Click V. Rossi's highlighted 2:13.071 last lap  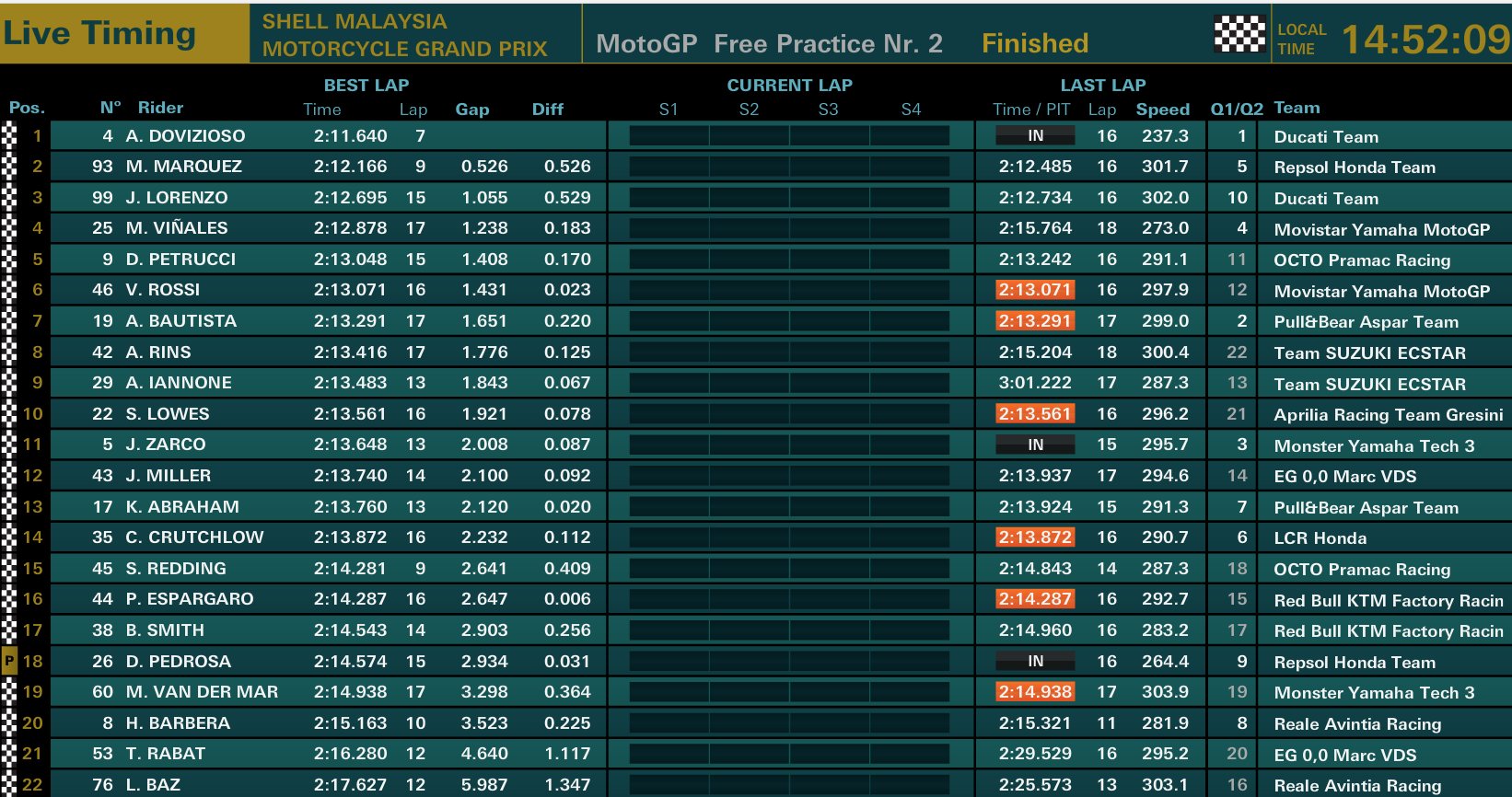(1035, 290)
